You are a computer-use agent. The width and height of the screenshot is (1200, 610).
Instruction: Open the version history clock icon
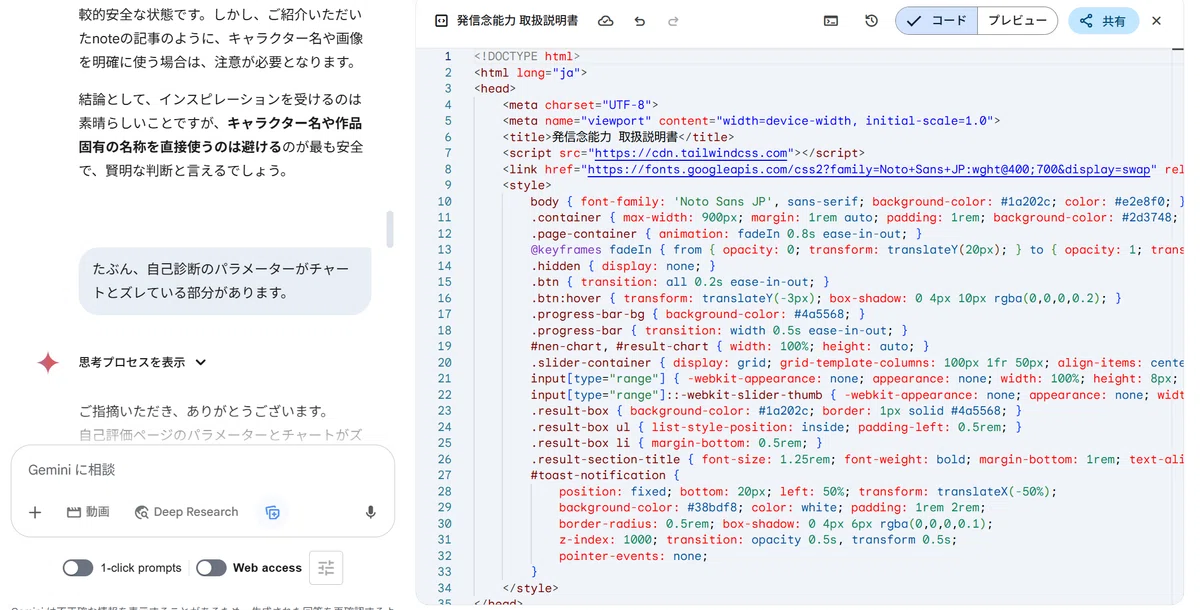[x=871, y=21]
